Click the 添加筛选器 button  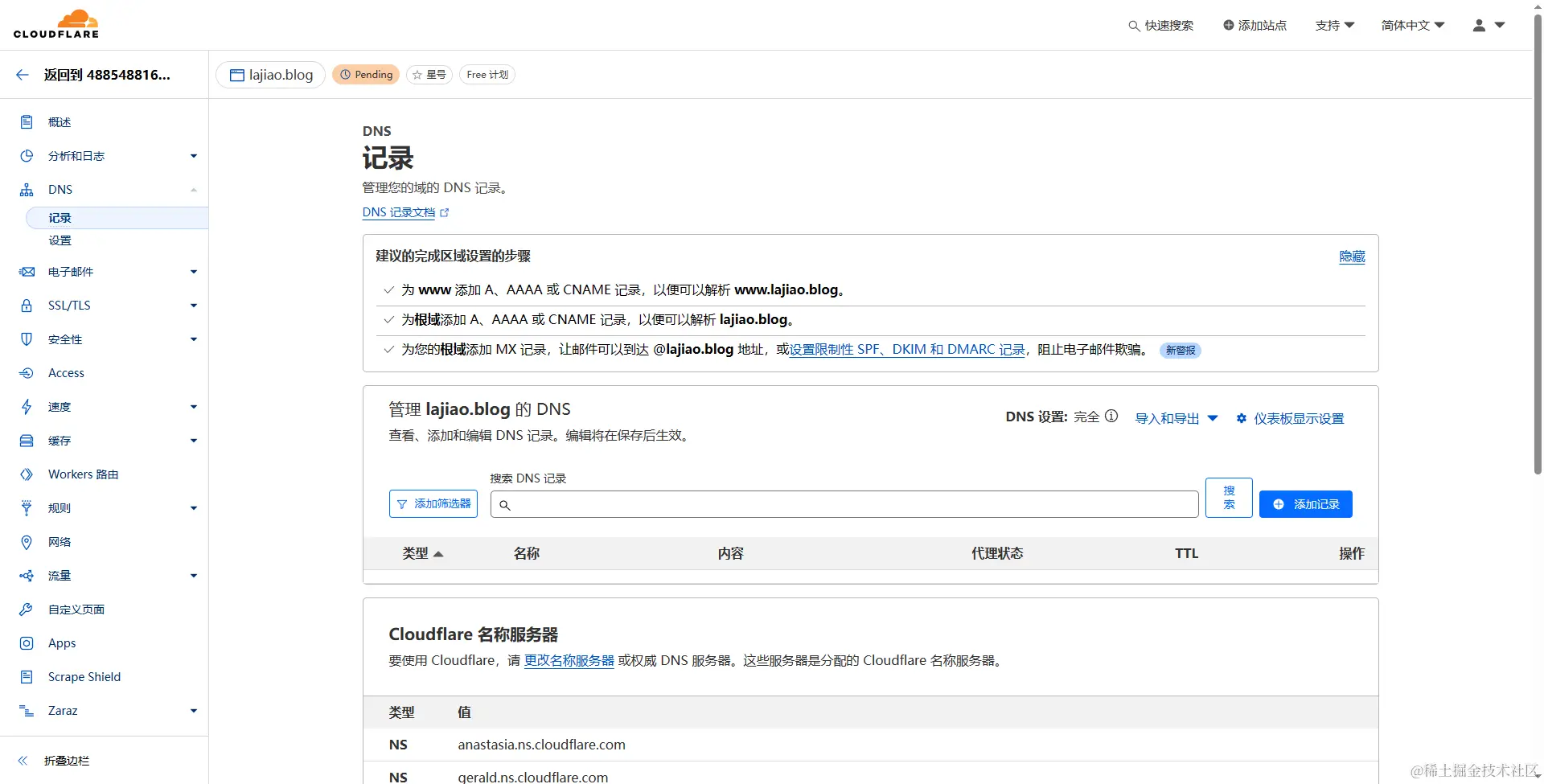pos(433,504)
